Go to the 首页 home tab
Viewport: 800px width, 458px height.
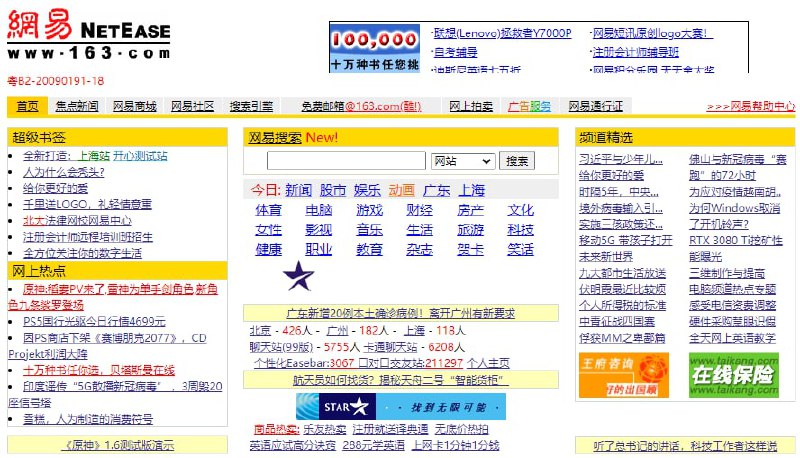click(28, 106)
